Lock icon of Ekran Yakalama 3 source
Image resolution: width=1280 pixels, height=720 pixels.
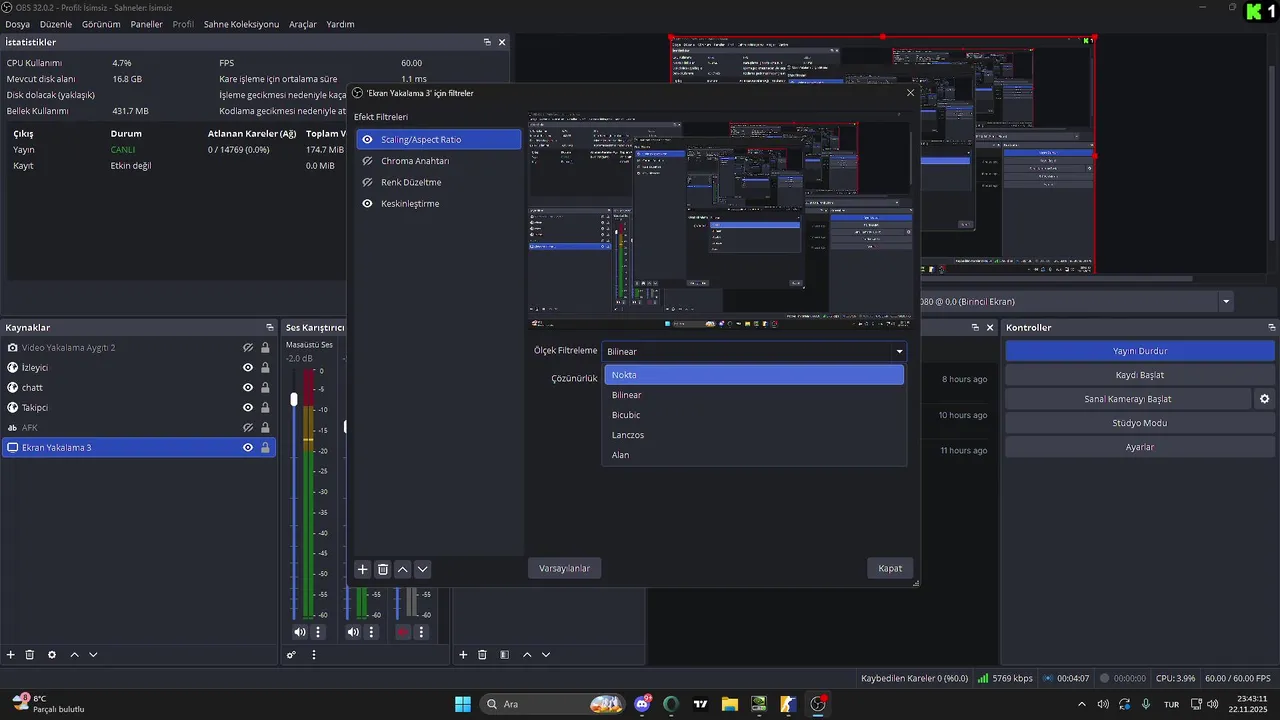265,448
